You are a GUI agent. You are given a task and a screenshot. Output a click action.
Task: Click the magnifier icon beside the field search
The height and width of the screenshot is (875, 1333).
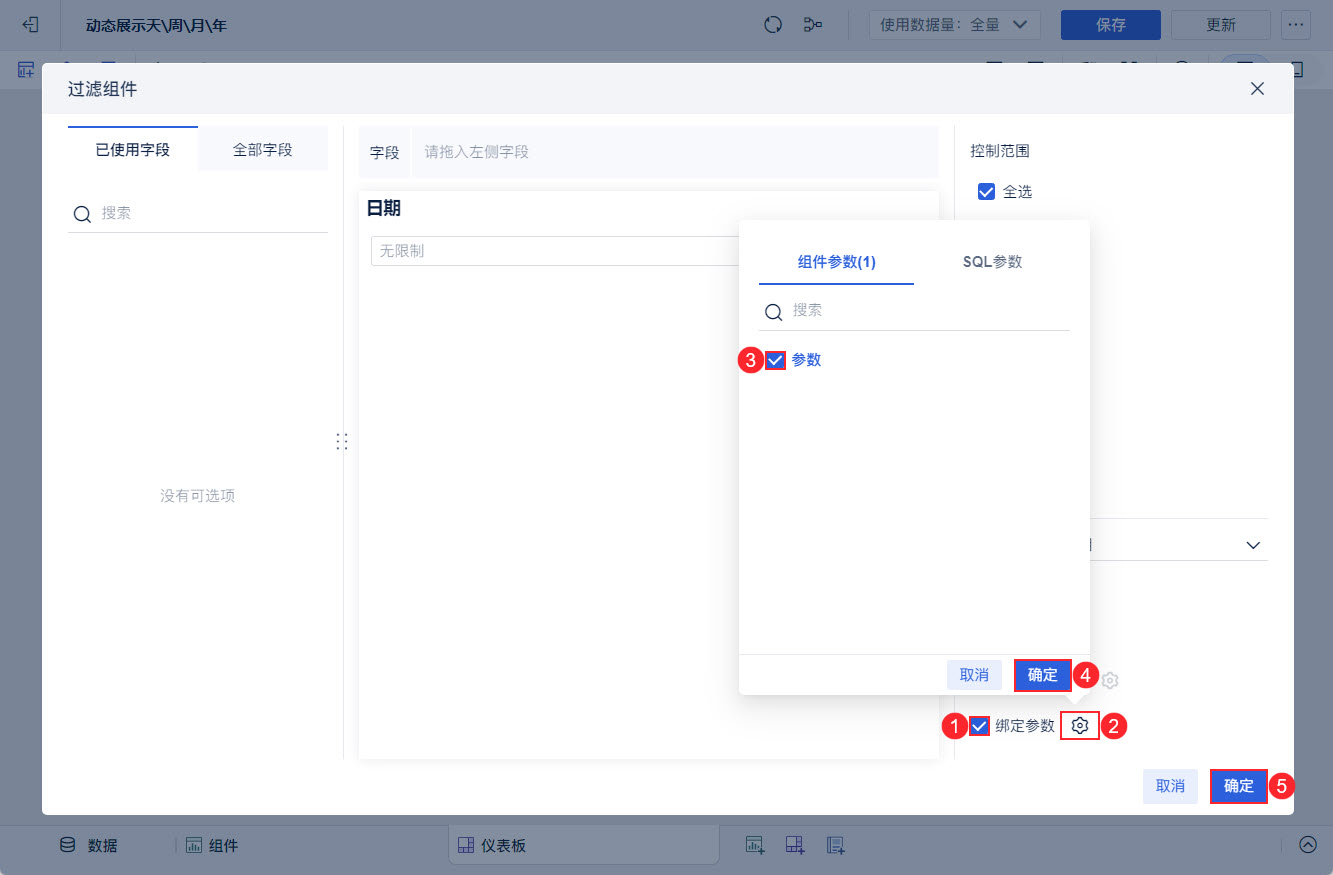(x=82, y=214)
